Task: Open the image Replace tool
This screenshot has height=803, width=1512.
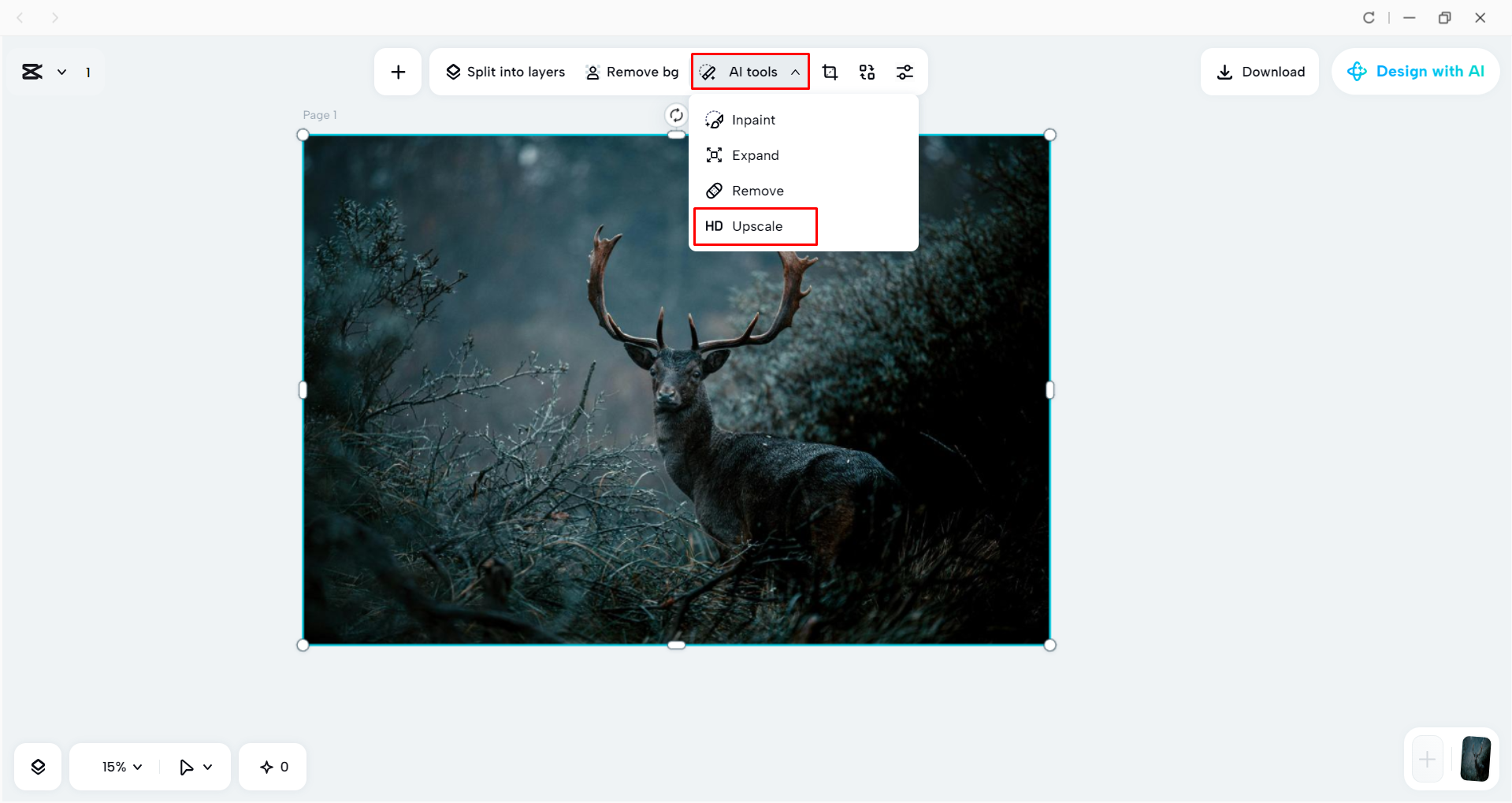Action: point(867,72)
